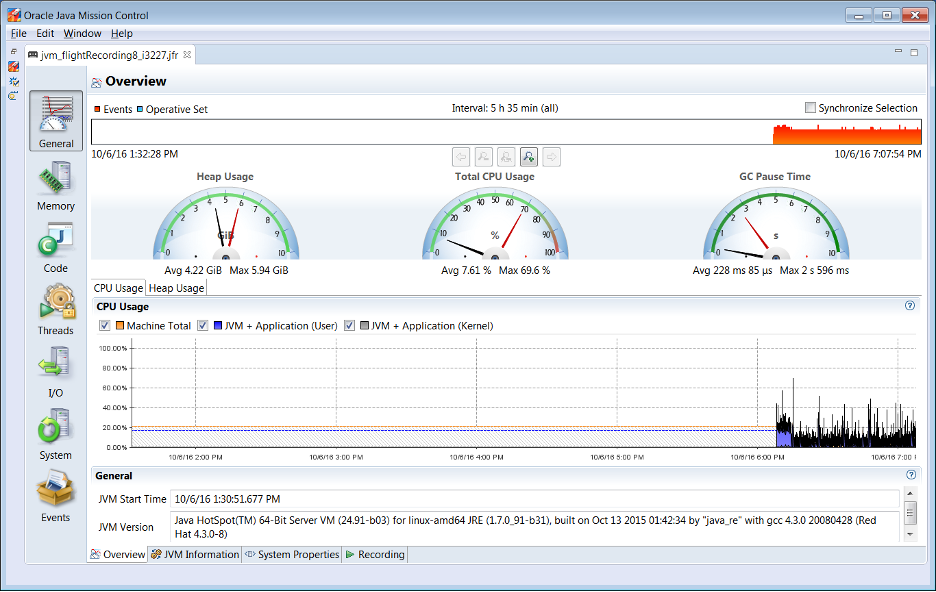Click the 'Max 5.94 GiB' heap value
The width and height of the screenshot is (936, 592).
click(x=258, y=270)
